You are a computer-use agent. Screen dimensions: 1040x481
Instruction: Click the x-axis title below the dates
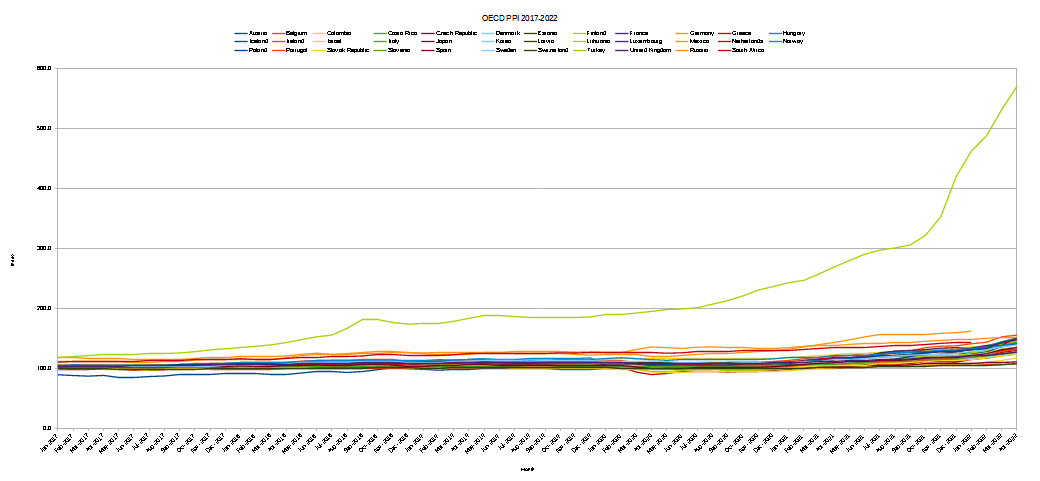pos(527,469)
